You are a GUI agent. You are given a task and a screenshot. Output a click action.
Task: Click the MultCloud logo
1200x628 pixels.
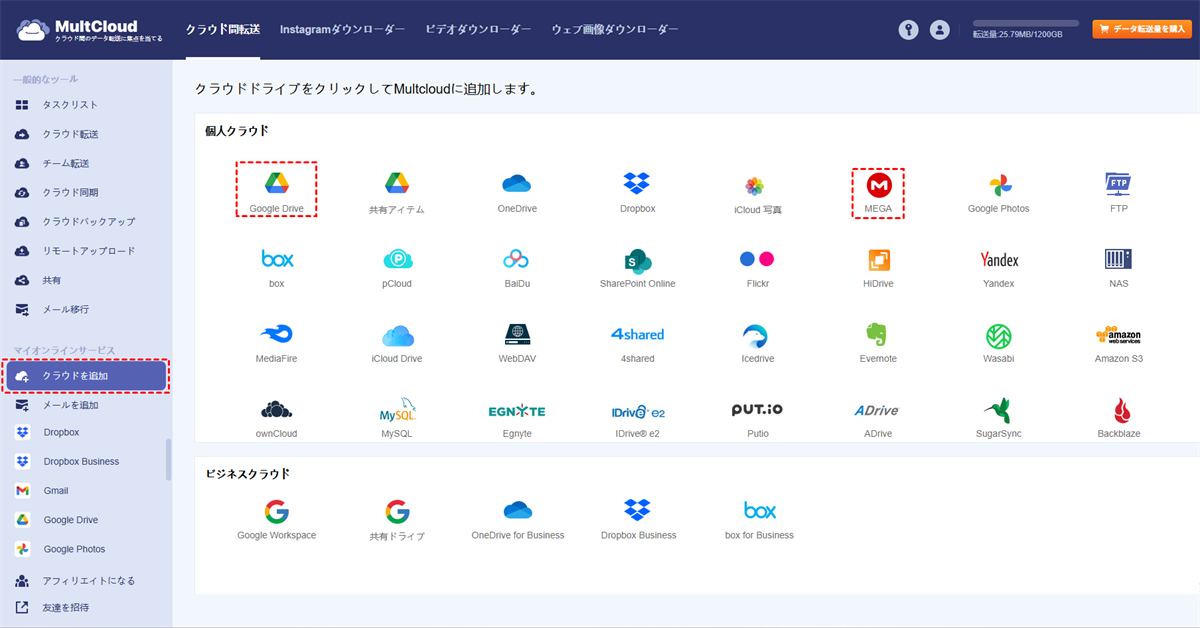coord(89,29)
